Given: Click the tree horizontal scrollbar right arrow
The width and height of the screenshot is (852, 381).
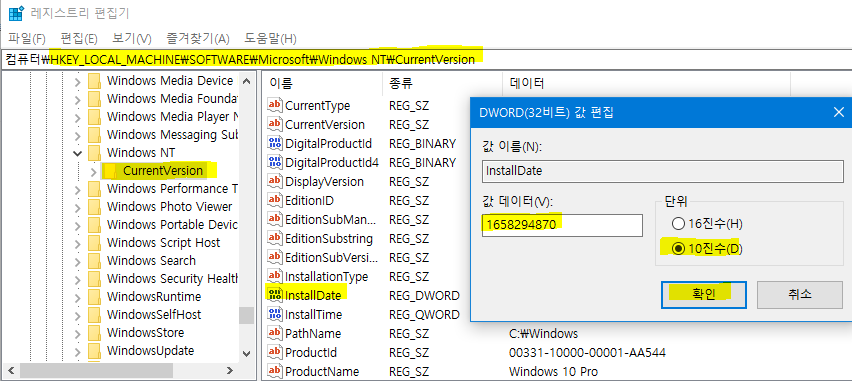Looking at the screenshot, I should [x=230, y=371].
